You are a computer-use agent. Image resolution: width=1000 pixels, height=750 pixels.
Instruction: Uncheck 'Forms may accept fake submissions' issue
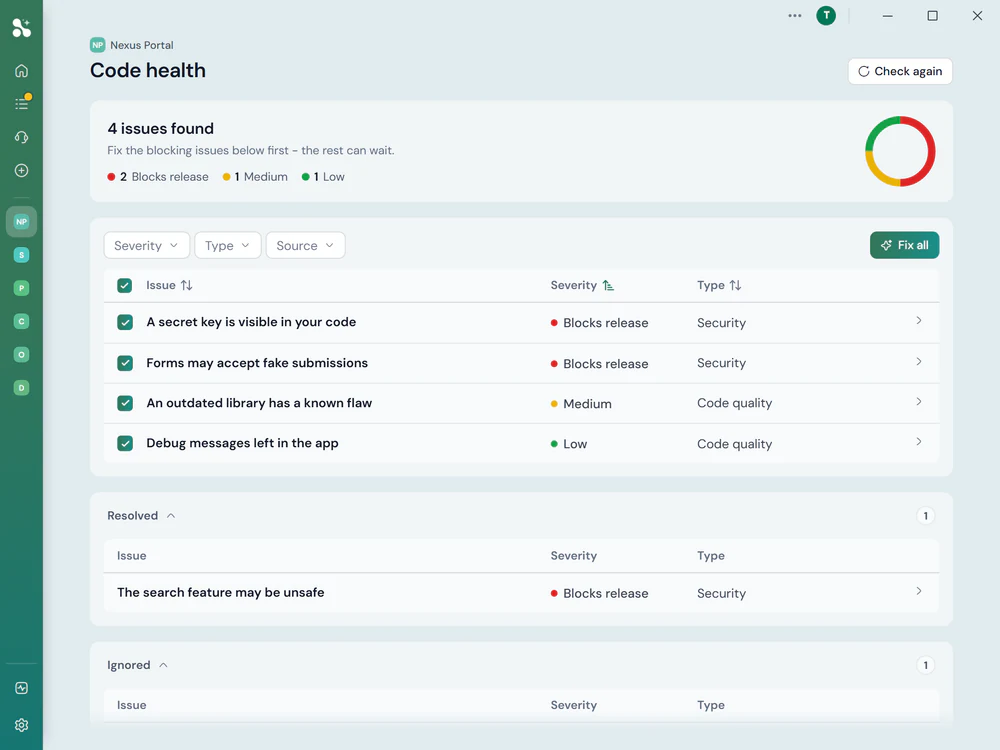click(x=125, y=363)
